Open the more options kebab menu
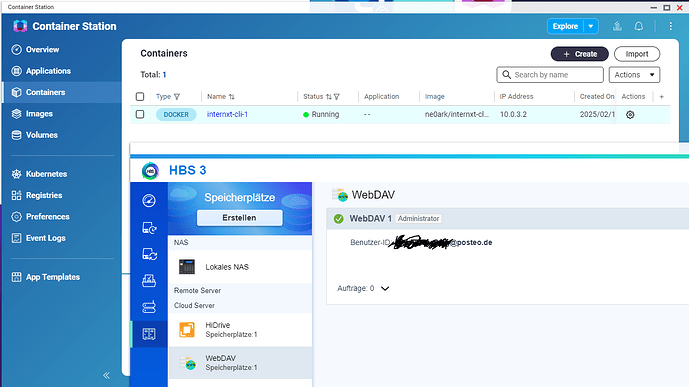This screenshot has height=387, width=689. pos(671,26)
